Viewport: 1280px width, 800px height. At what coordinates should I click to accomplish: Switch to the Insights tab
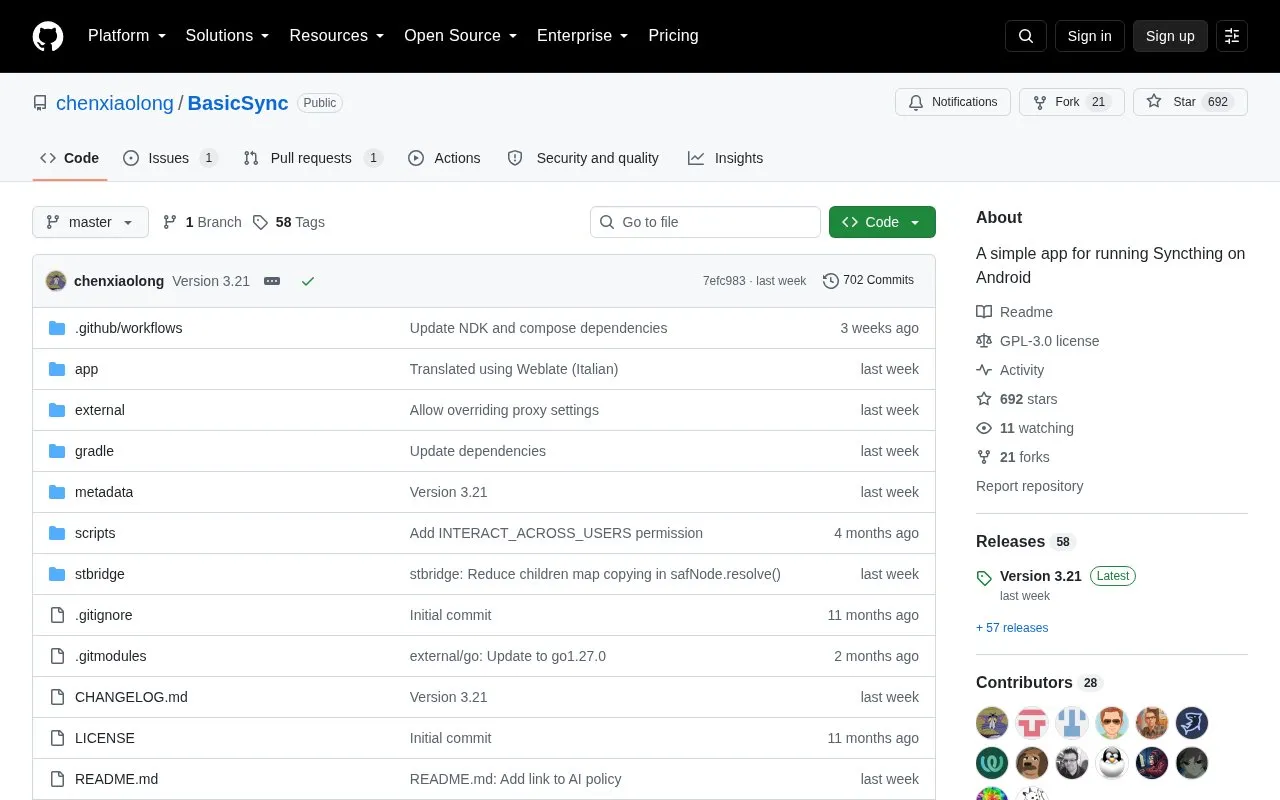(725, 158)
